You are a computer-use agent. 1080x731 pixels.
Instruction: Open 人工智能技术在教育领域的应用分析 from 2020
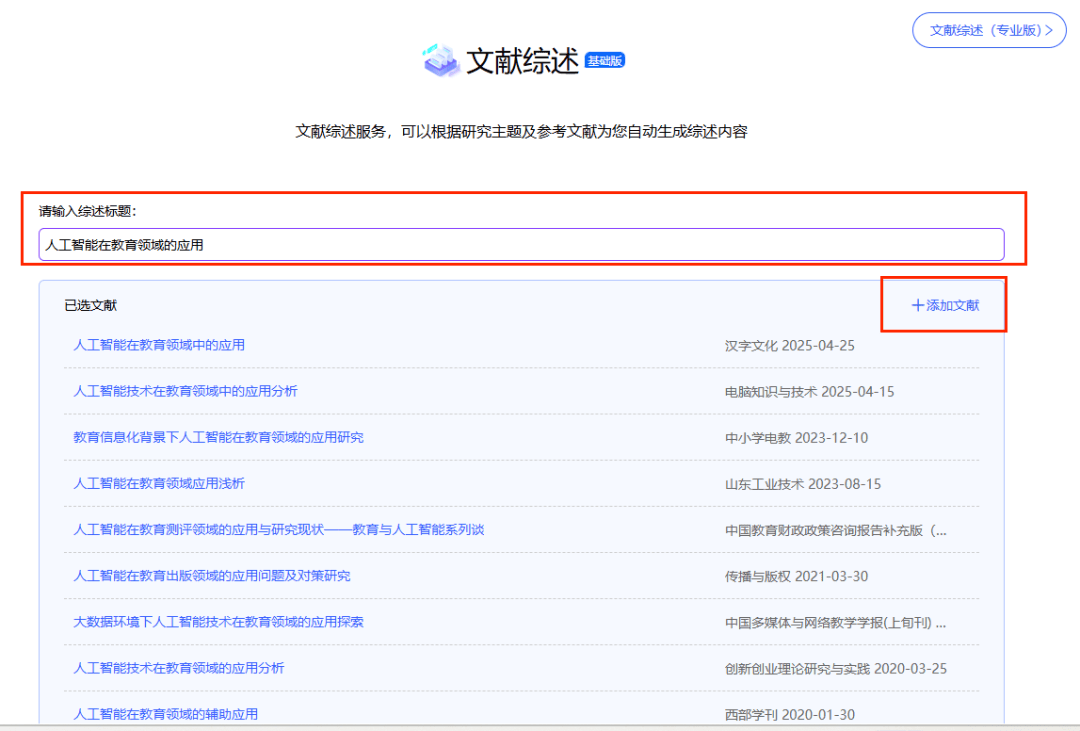[179, 668]
